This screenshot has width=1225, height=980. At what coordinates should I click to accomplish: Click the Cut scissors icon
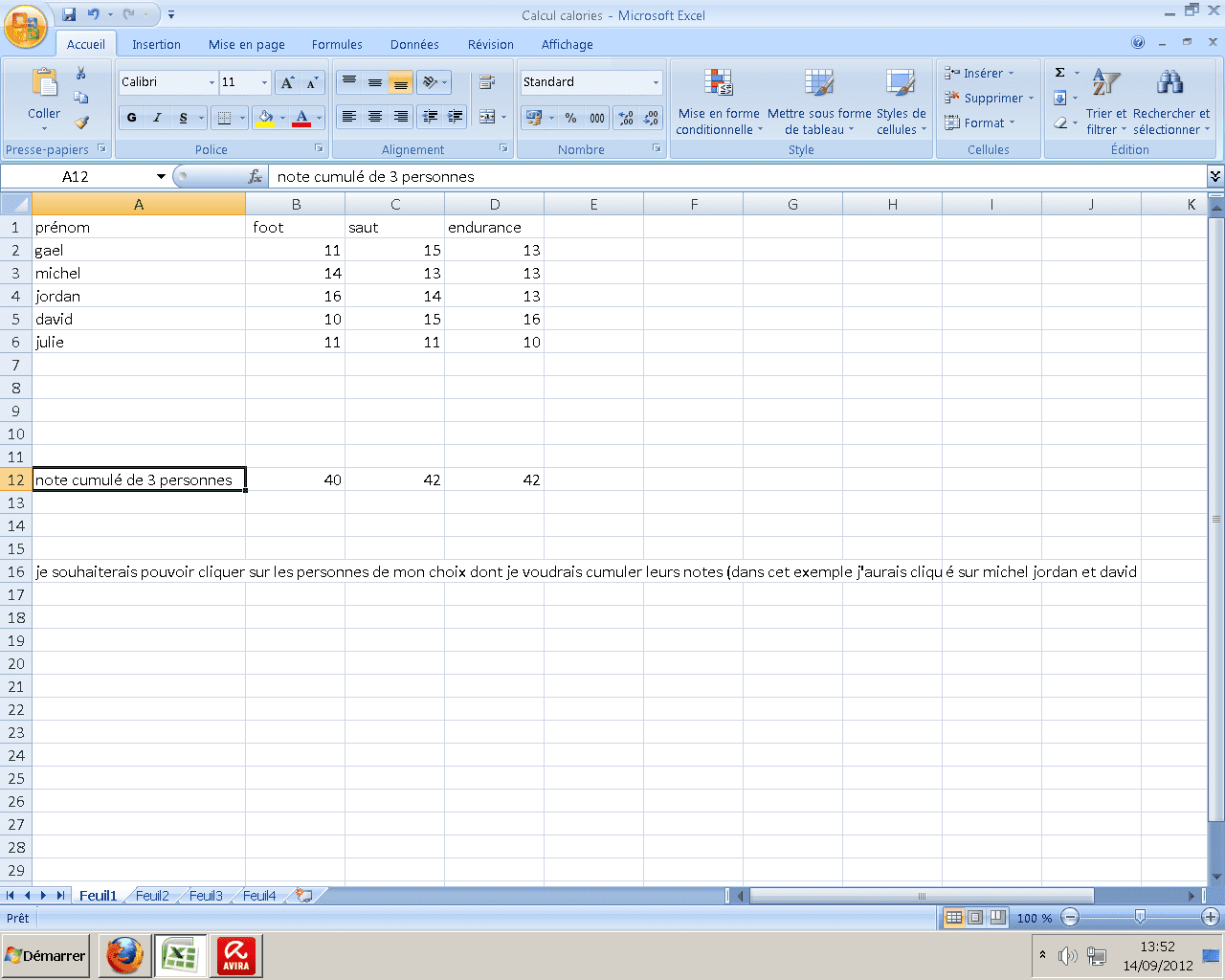(81, 74)
